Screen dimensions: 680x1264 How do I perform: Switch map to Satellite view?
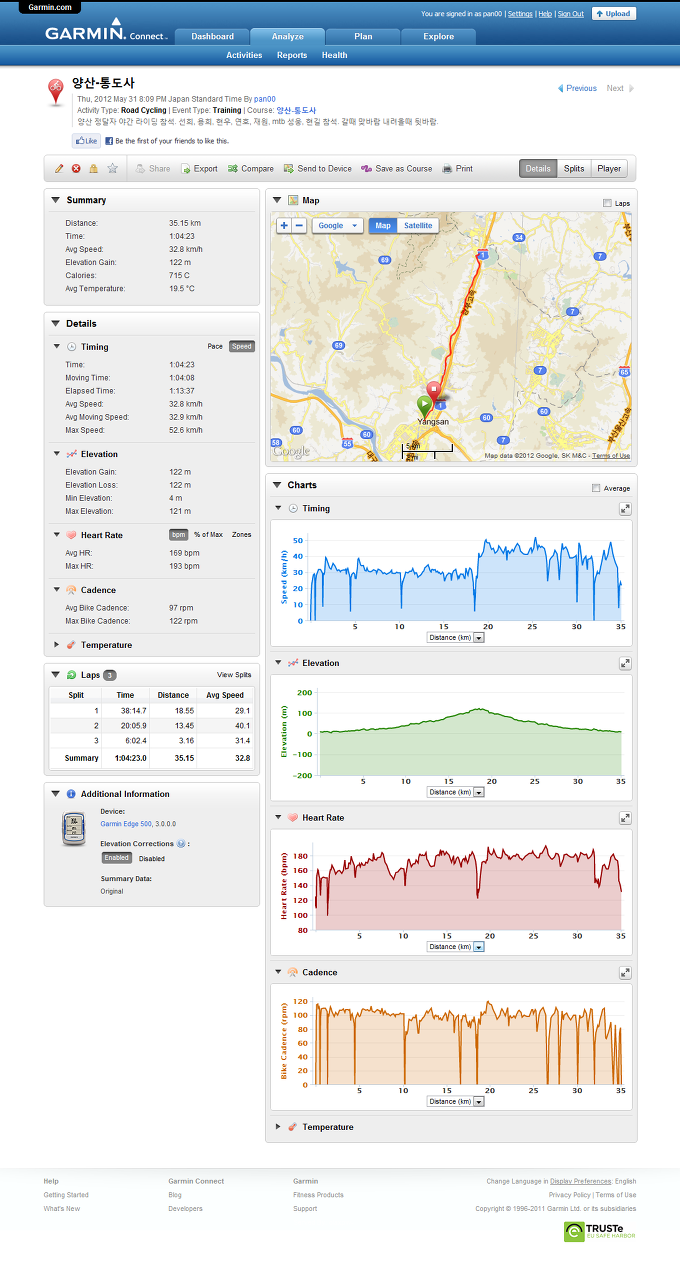pos(418,226)
